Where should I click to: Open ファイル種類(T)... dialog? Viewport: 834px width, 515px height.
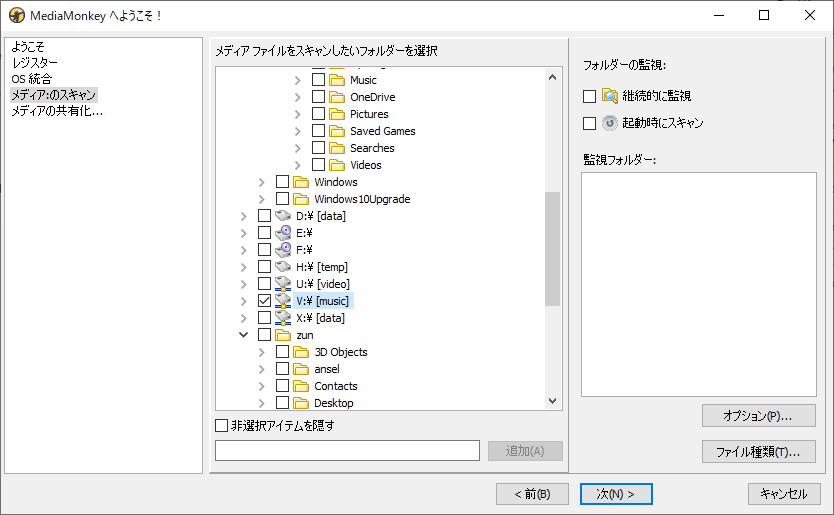click(x=758, y=452)
